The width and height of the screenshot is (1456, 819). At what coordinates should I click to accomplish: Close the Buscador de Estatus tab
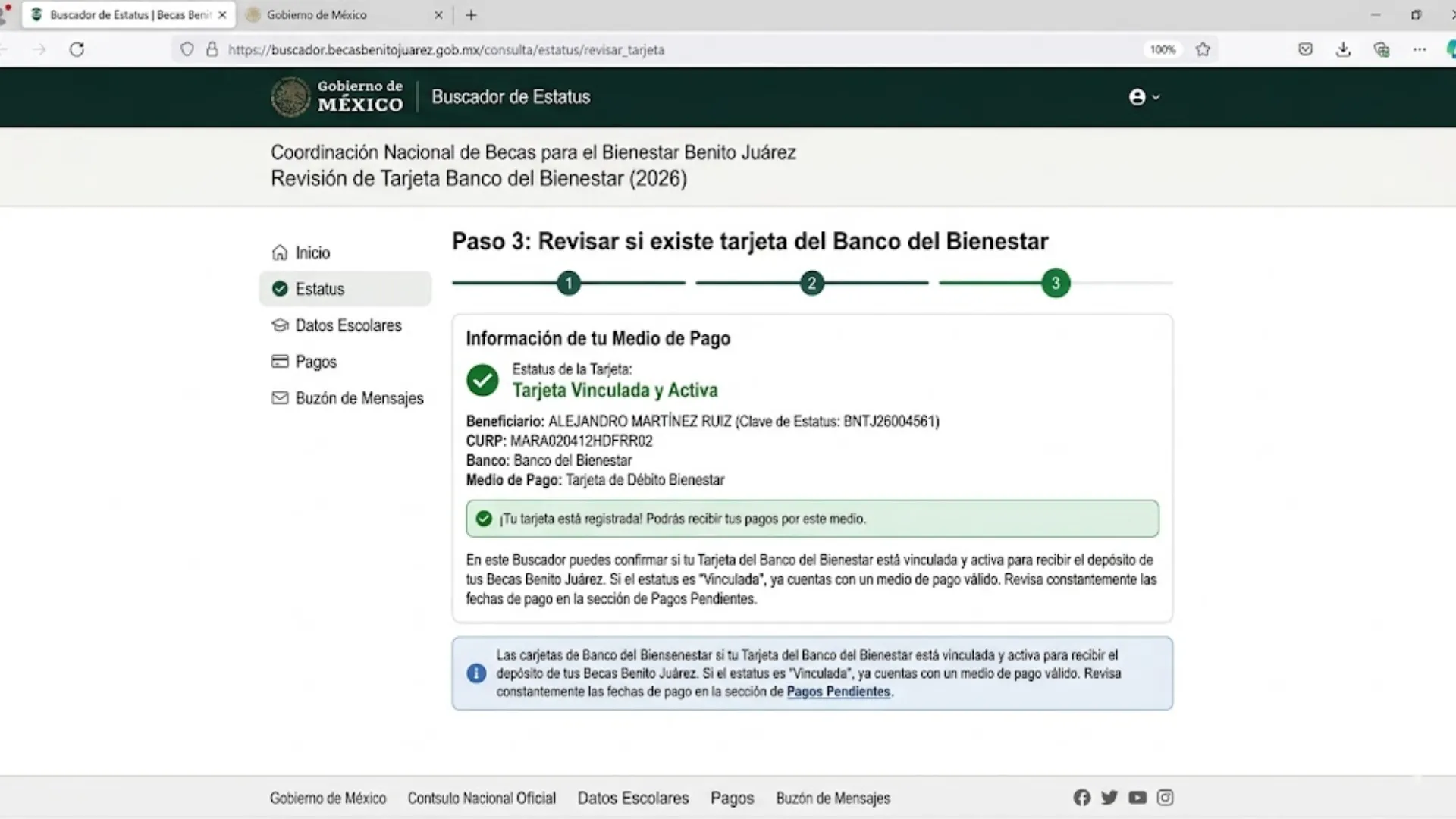(222, 14)
